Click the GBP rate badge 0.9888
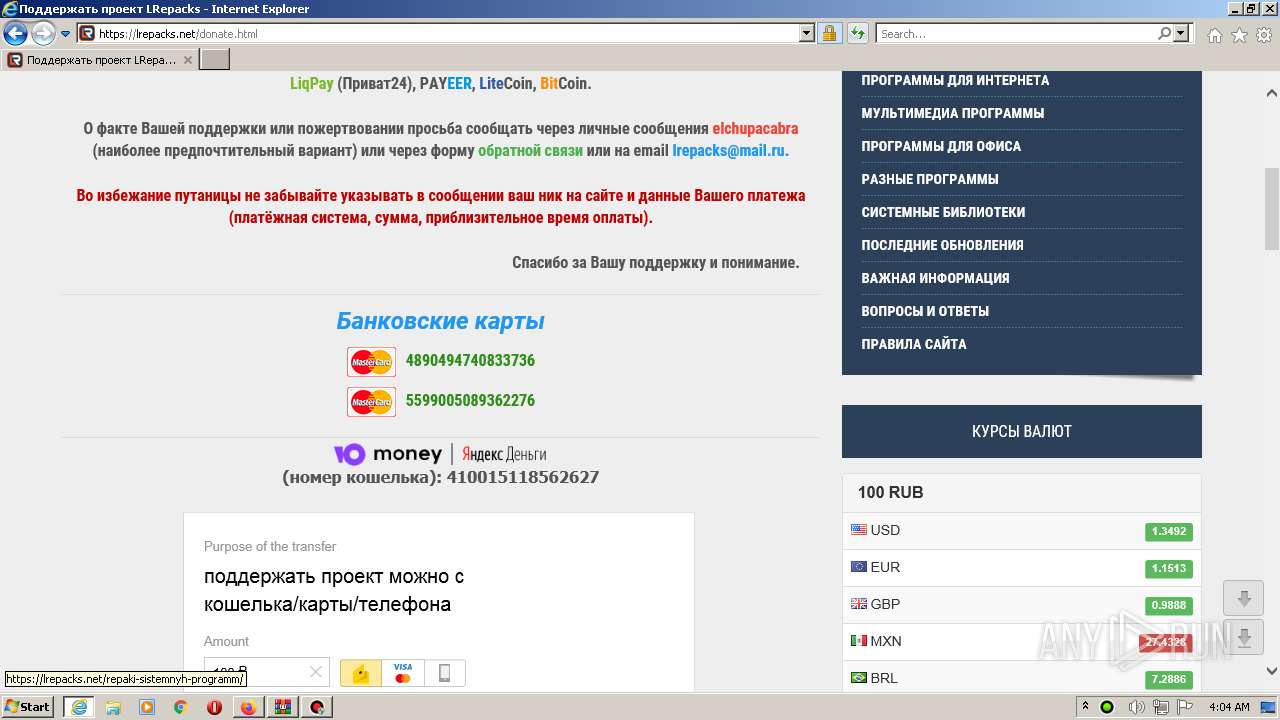This screenshot has width=1280, height=720. [1168, 605]
